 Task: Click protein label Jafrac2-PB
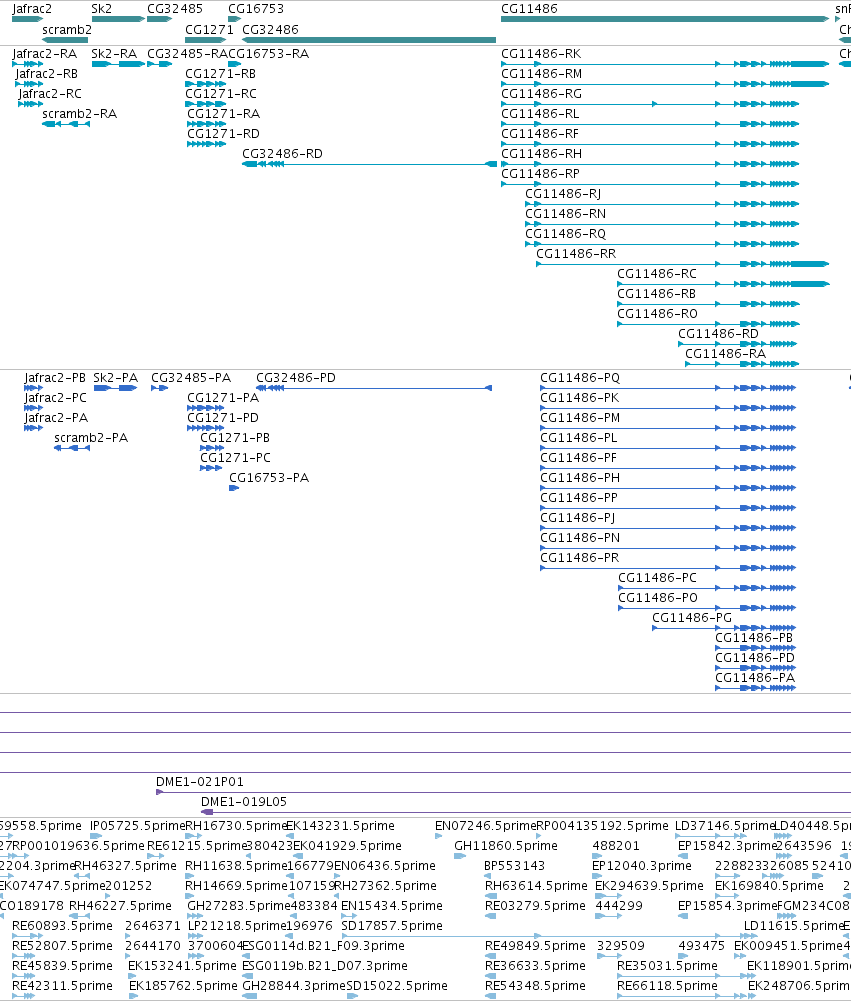click(x=55, y=378)
